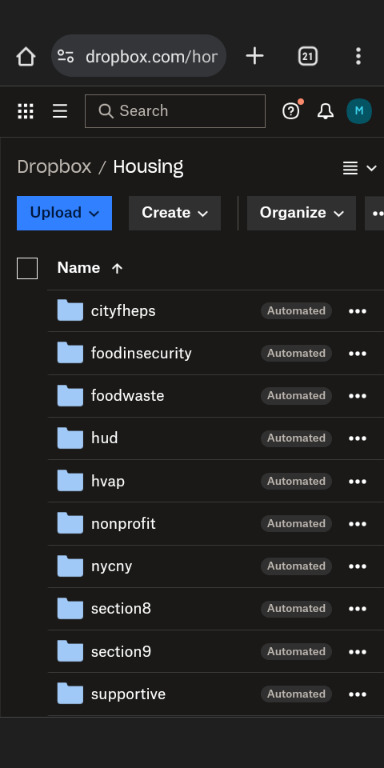Screen dimensions: 384x768
Task: Open the section9 folder icon
Action: pyautogui.click(x=70, y=651)
